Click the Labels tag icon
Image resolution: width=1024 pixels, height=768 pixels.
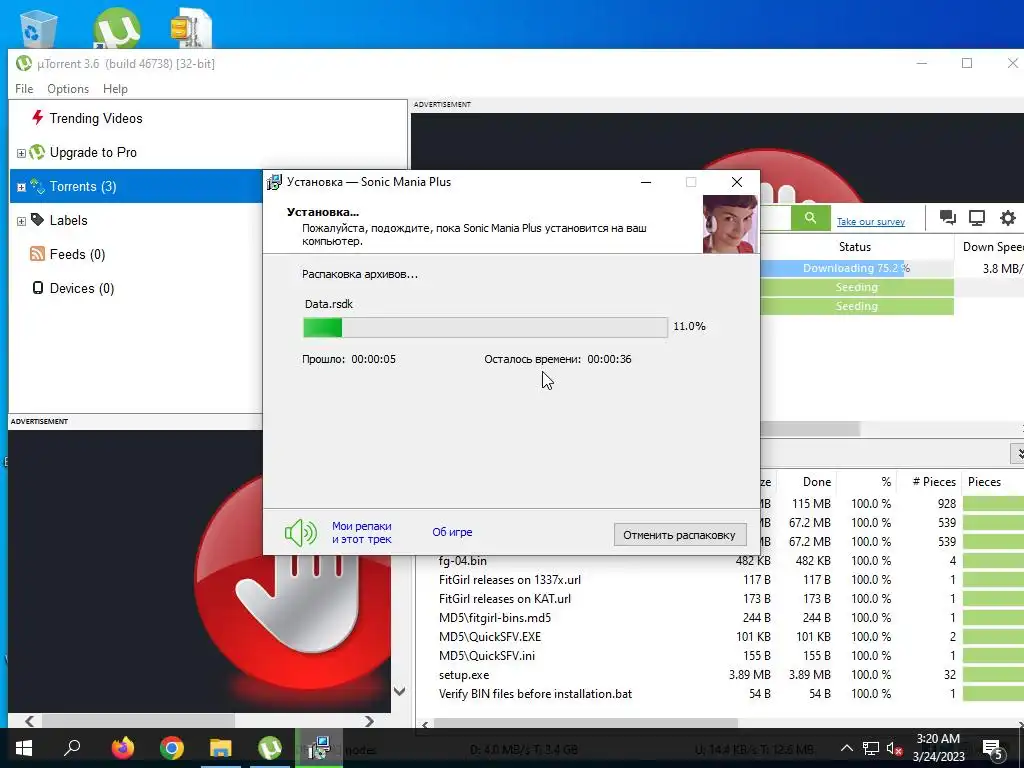pos(37,220)
